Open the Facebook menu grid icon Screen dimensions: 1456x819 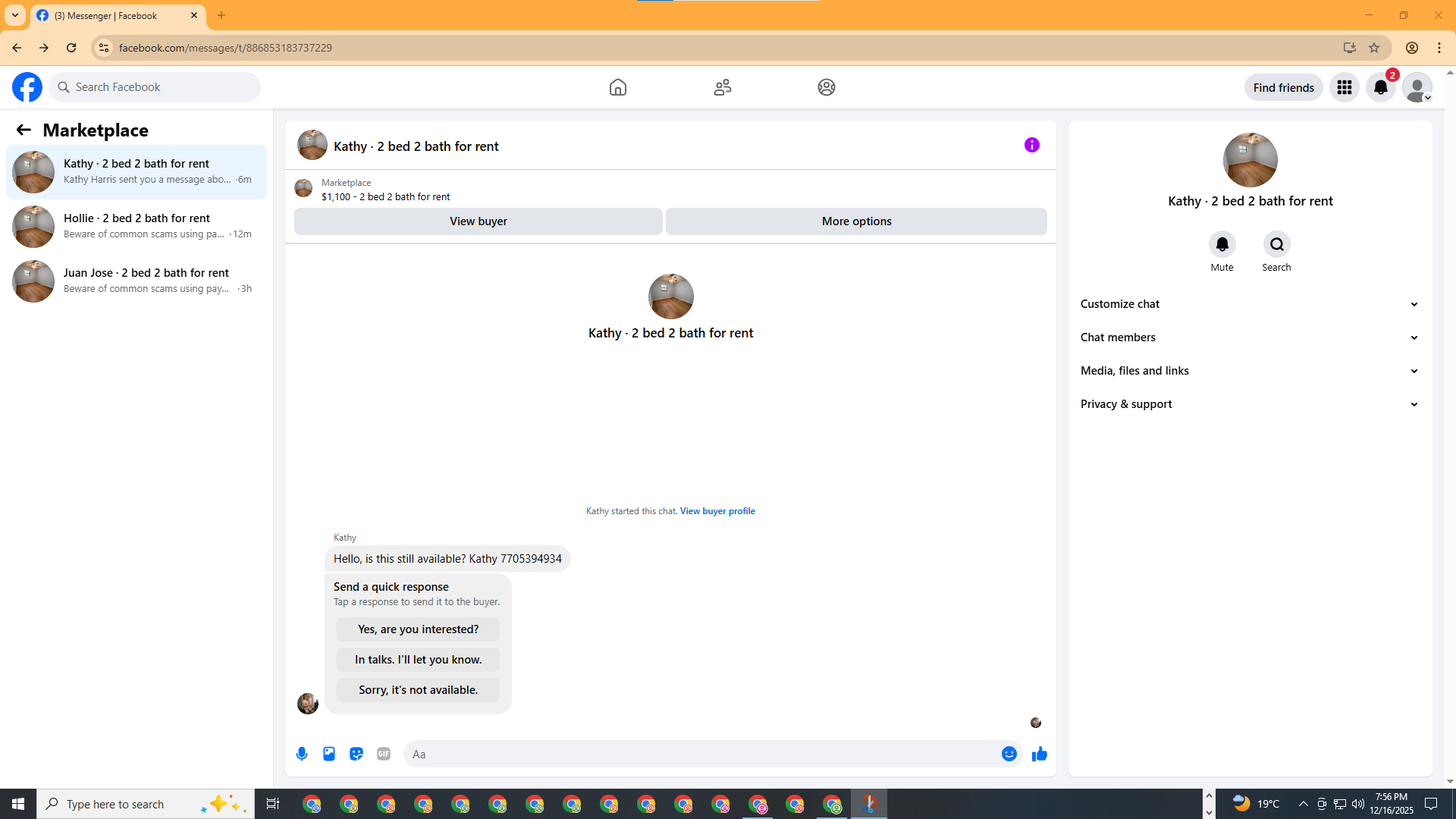click(x=1345, y=87)
